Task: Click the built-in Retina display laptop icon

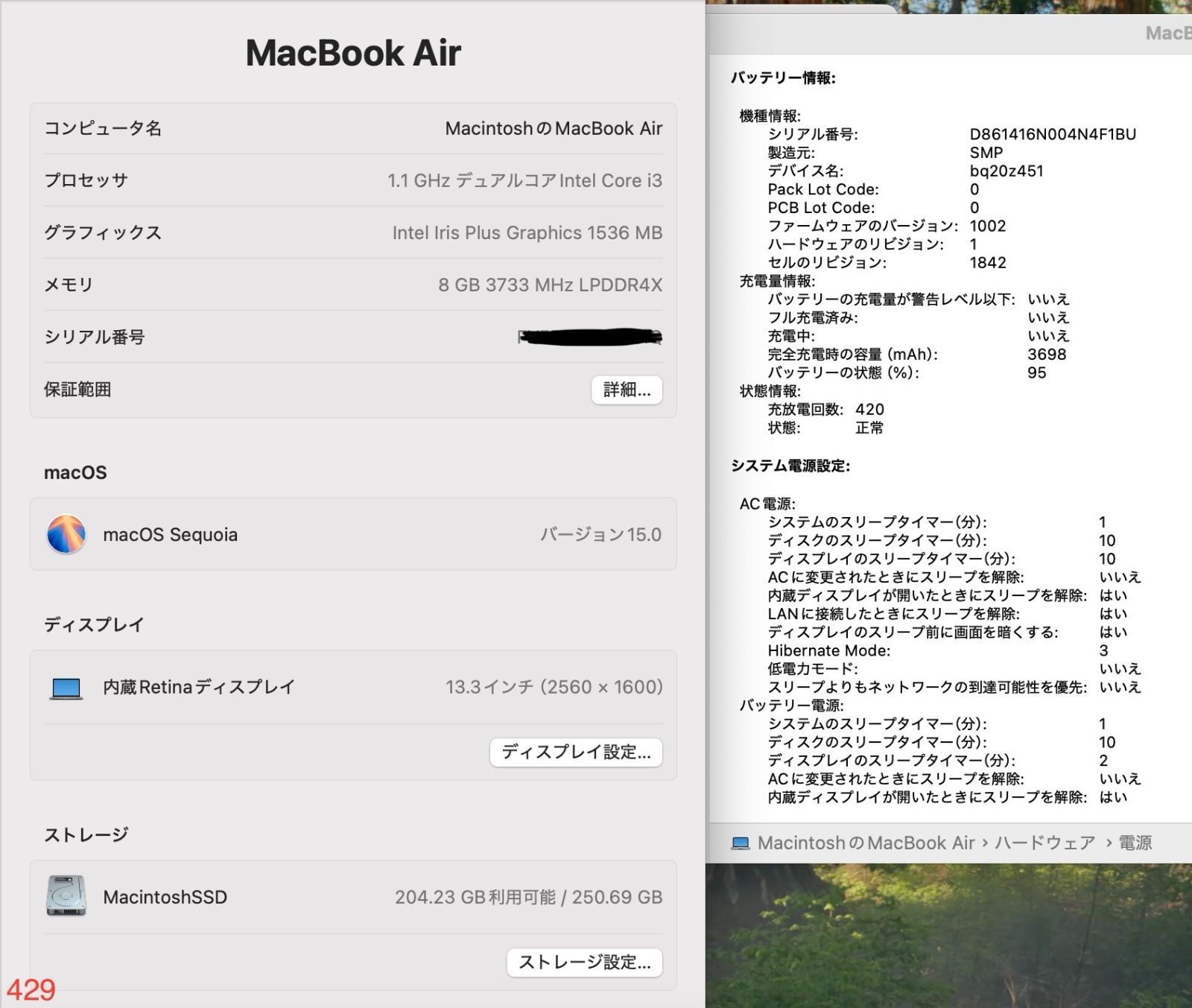Action: pyautogui.click(x=66, y=688)
